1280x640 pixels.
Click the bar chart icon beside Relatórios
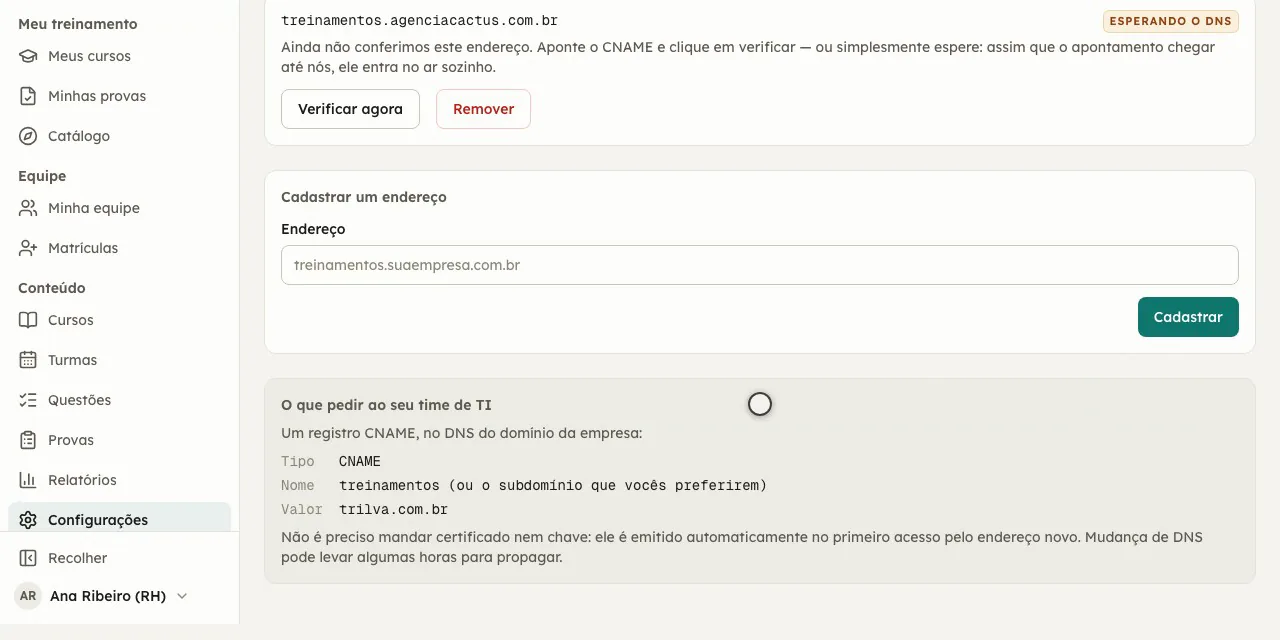pyautogui.click(x=28, y=480)
